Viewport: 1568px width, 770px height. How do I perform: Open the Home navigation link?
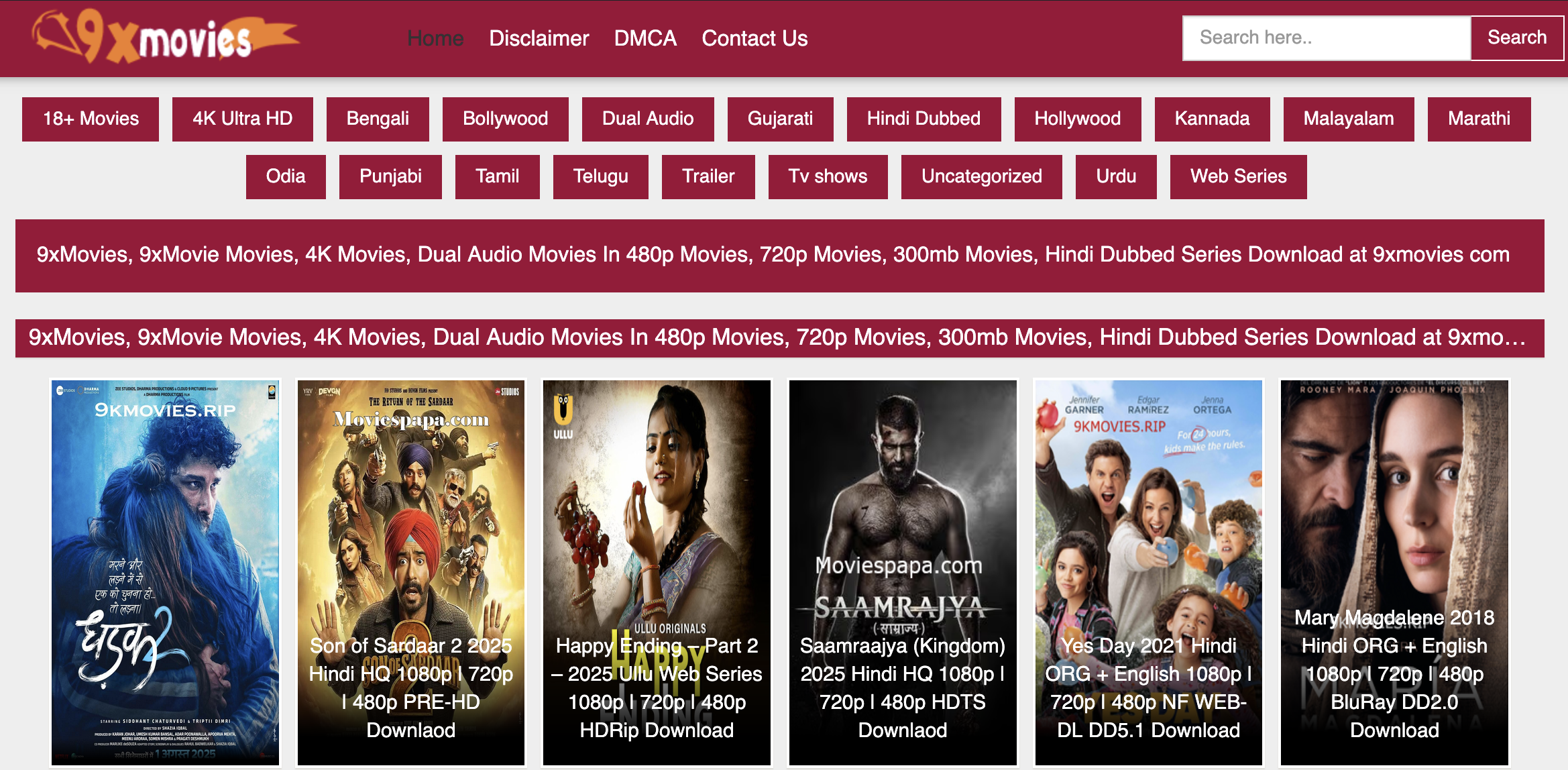click(x=435, y=38)
